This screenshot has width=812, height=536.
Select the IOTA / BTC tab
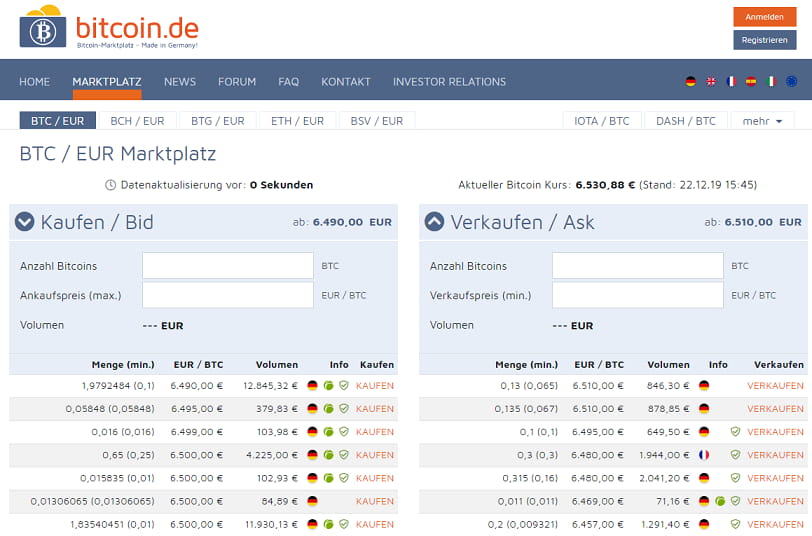(602, 121)
